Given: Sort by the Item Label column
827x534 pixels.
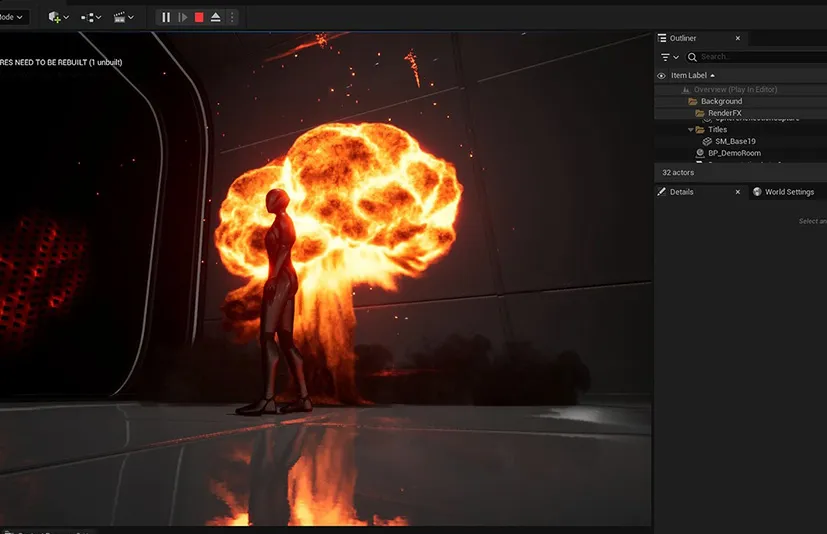Looking at the screenshot, I should [x=693, y=75].
